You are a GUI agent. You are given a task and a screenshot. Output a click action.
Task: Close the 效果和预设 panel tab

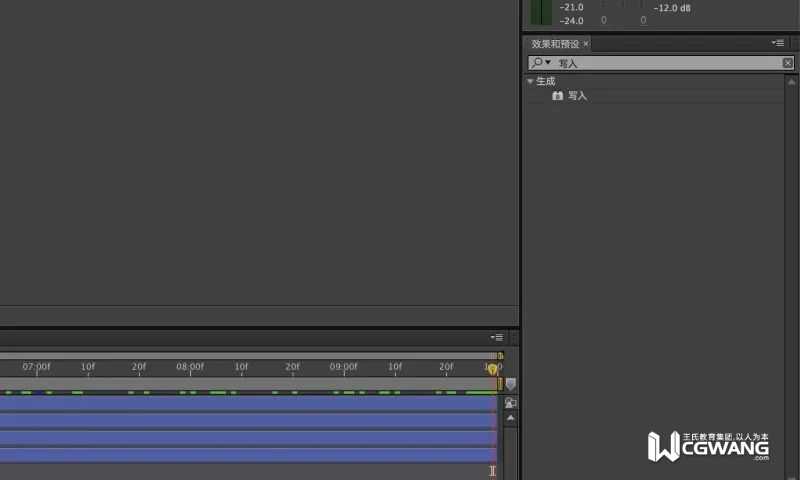tap(586, 44)
